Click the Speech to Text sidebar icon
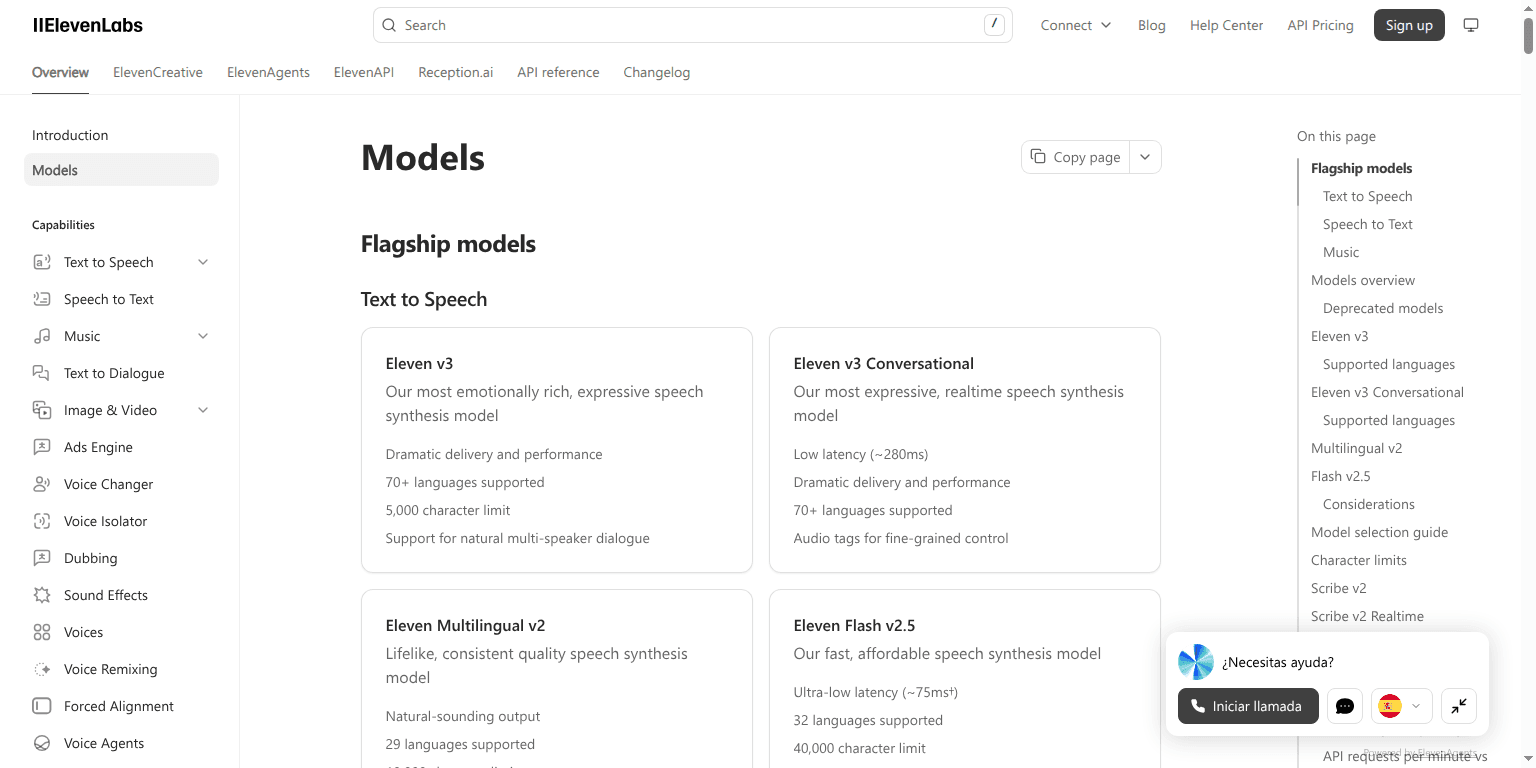The height and width of the screenshot is (768, 1536). pos(42,299)
